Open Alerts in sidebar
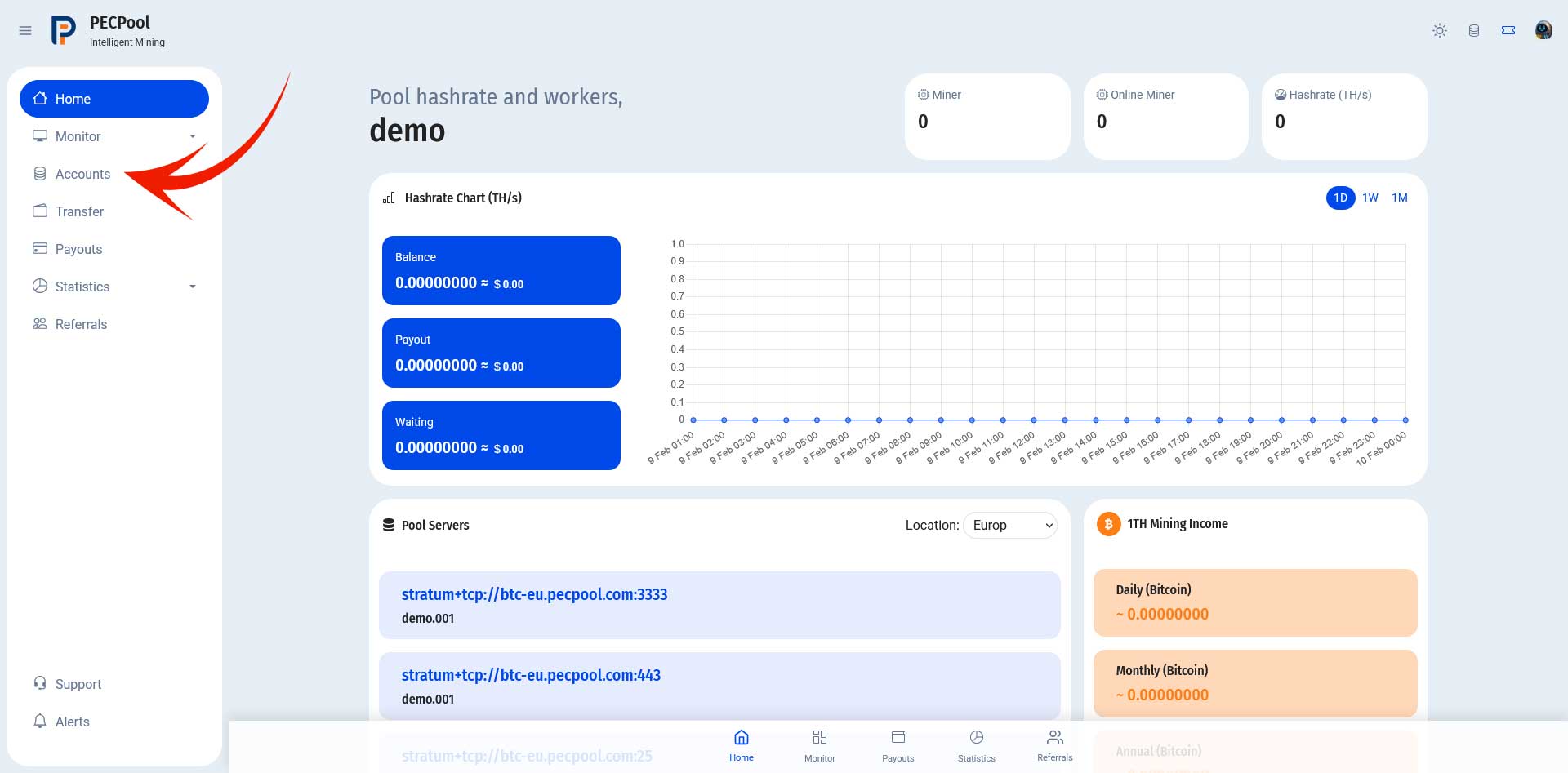Viewport: 1568px width, 773px height. (114, 722)
